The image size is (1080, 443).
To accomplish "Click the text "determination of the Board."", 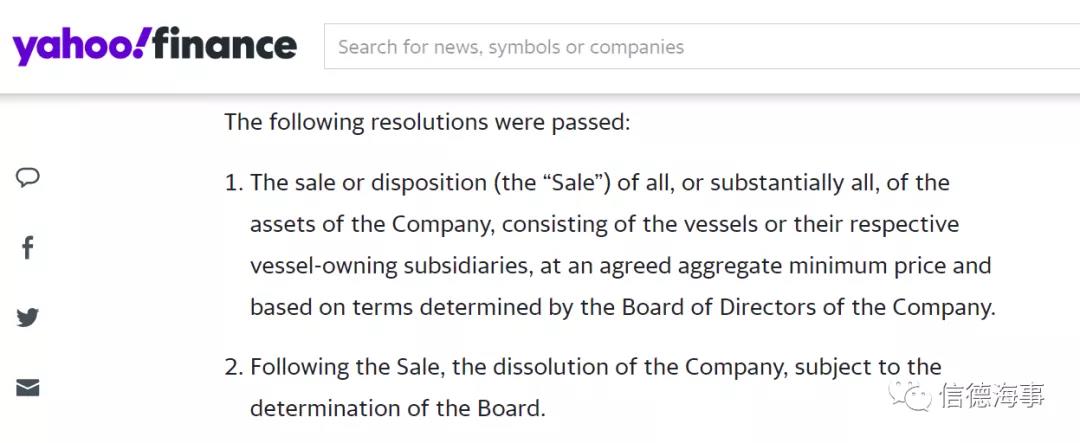I will click(x=397, y=408).
